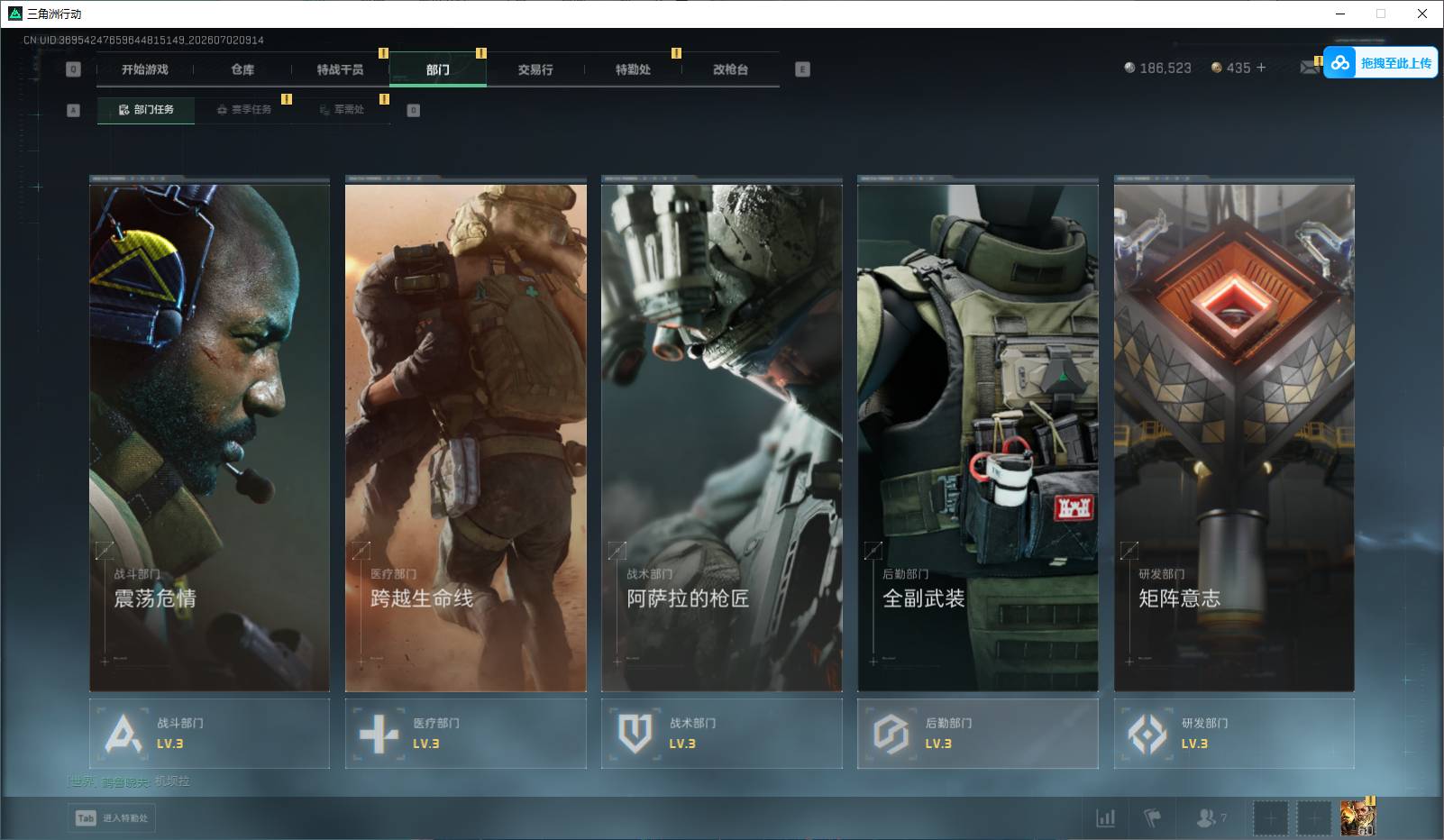Click the first empty squad slot
1444x840 pixels.
click(x=1271, y=818)
